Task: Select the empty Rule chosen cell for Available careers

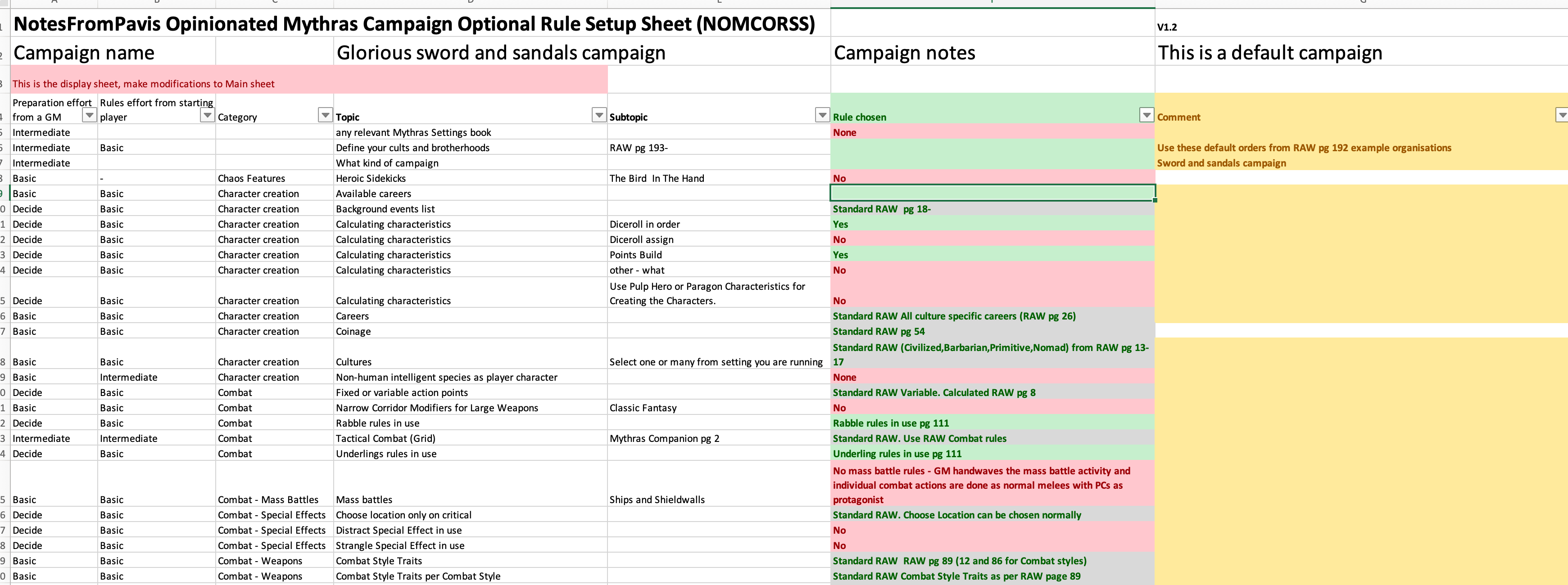Action: tap(992, 193)
